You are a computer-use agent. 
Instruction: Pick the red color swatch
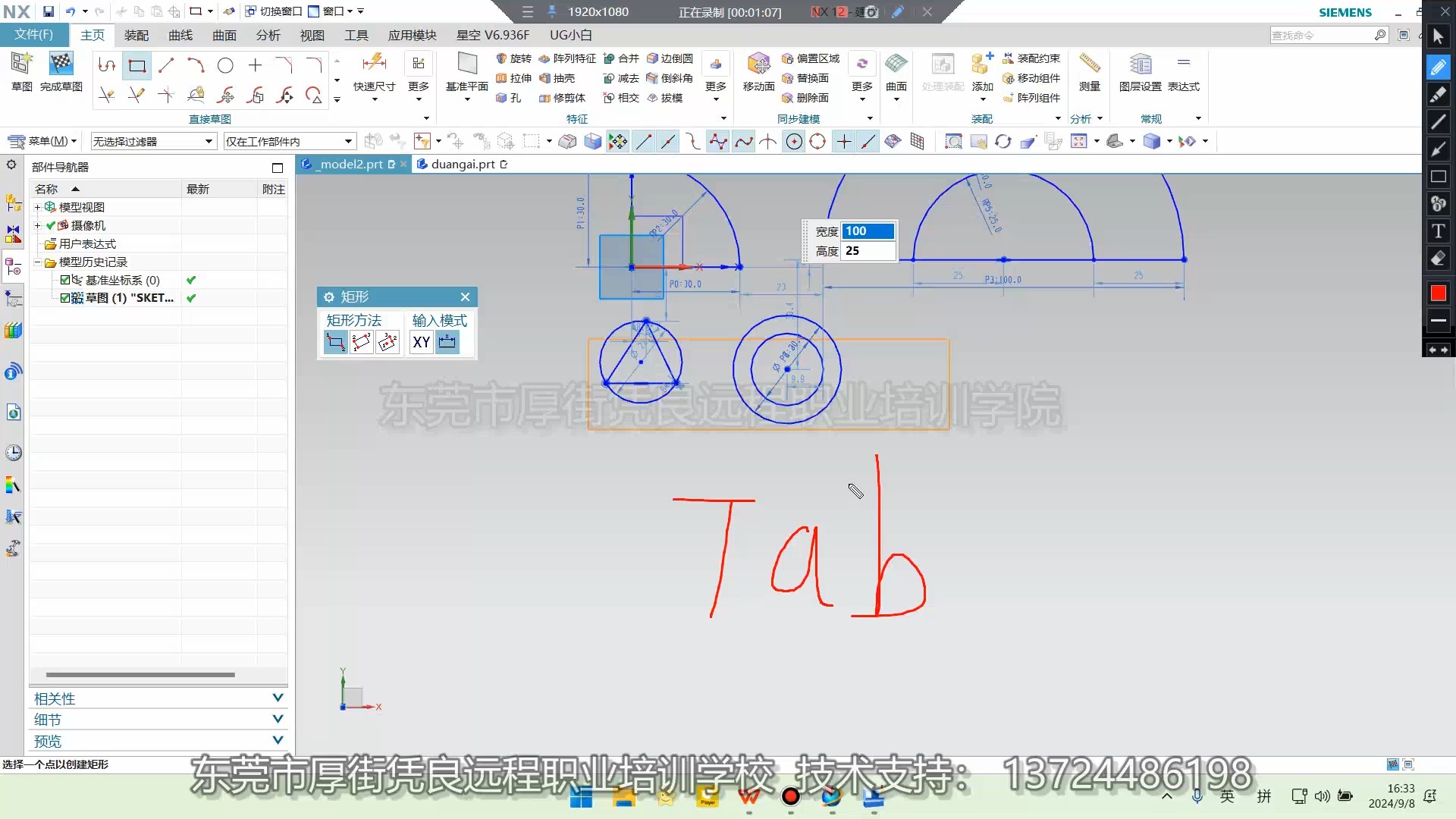point(1438,293)
